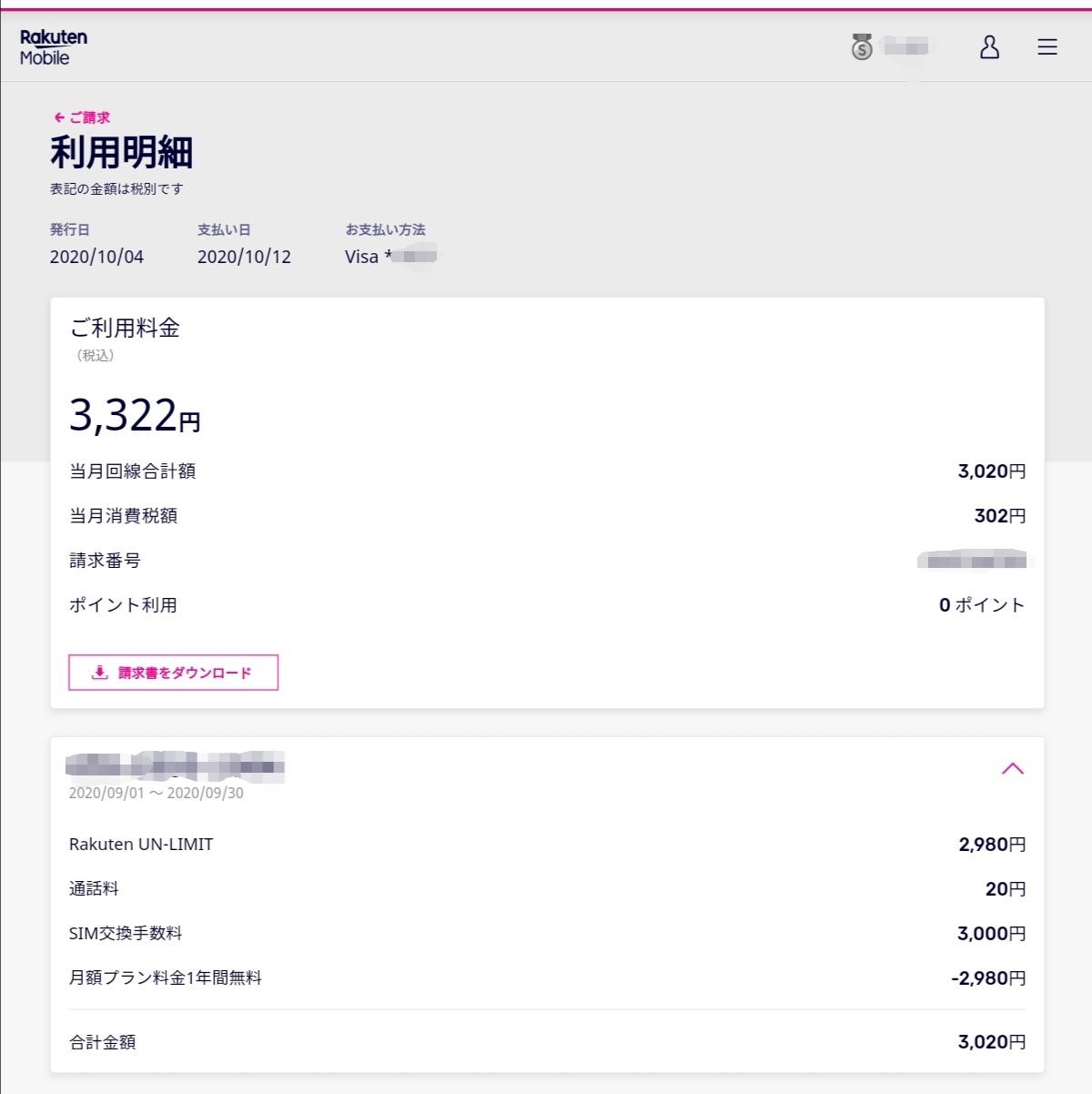Click the 利用明細 page heading
The height and width of the screenshot is (1094, 1092).
click(x=121, y=152)
